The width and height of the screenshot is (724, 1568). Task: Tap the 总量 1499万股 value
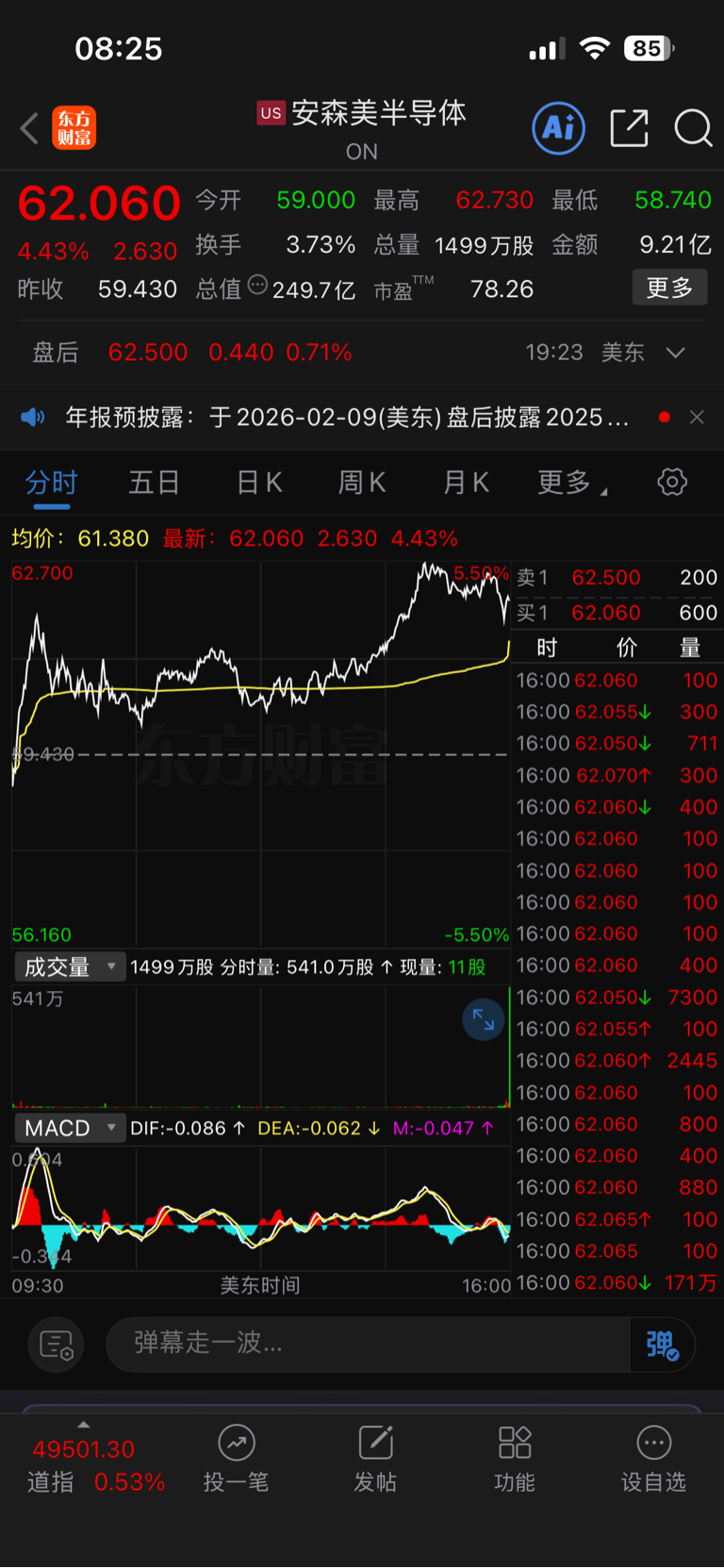(484, 246)
